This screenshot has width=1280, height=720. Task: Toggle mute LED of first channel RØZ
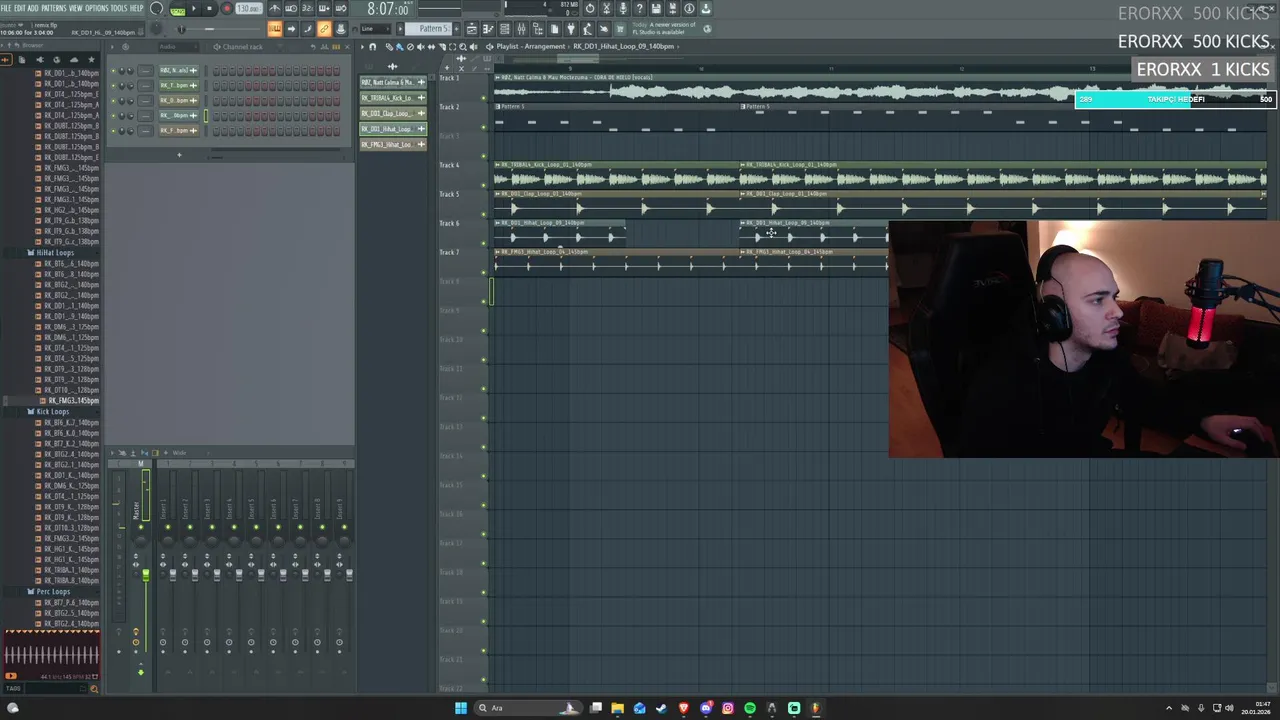pyautogui.click(x=113, y=70)
